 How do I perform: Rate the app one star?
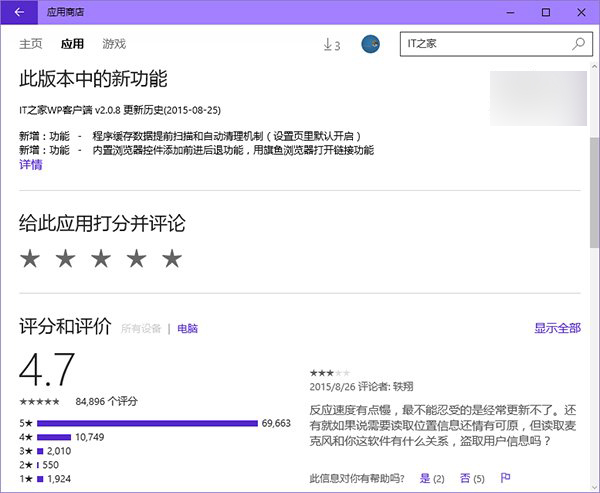click(x=30, y=259)
